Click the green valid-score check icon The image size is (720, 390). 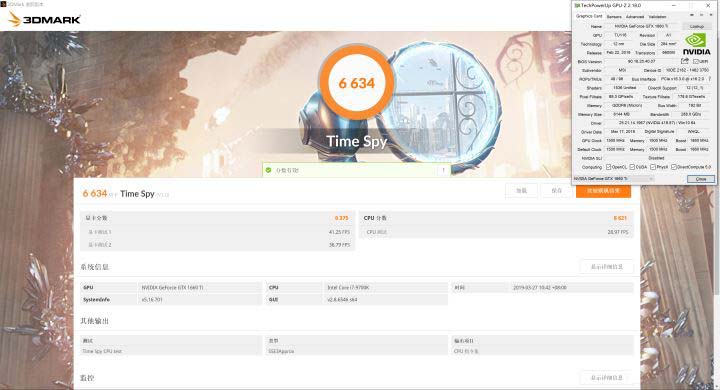click(x=269, y=170)
